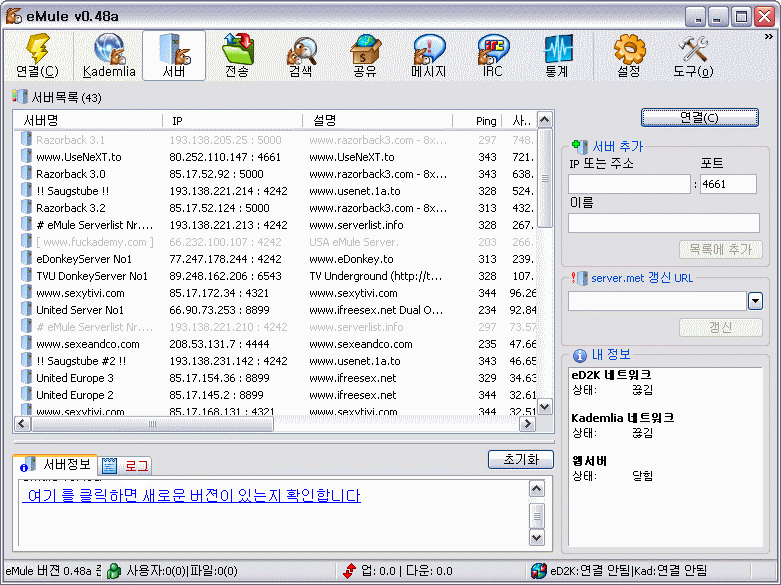Click the up/down transfer arrows status icon
This screenshot has height=585, width=781.
point(350,571)
